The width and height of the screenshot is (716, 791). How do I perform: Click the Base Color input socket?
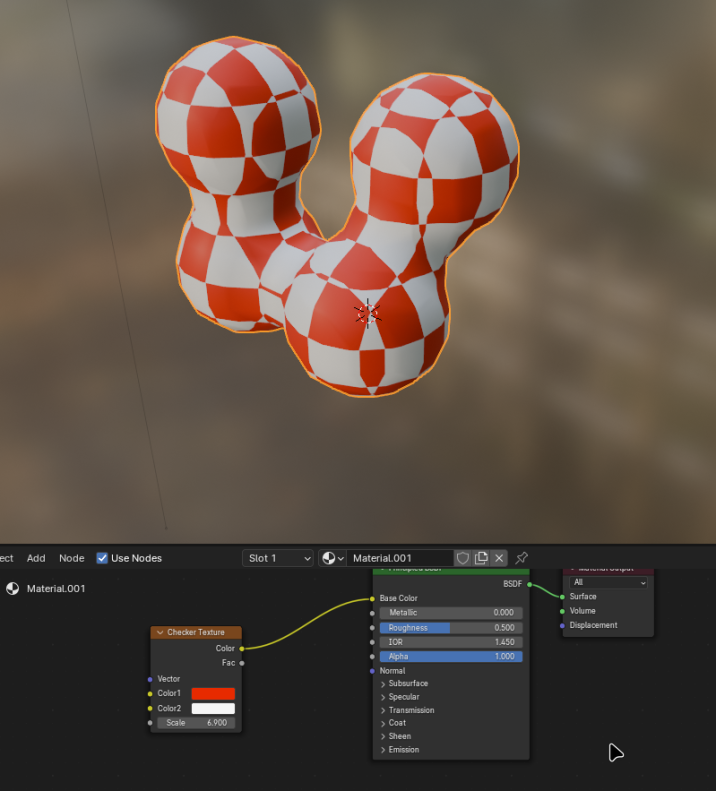(372, 598)
